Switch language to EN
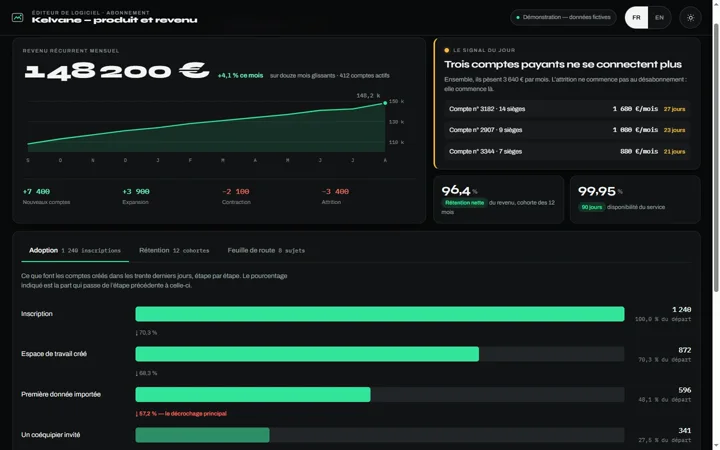720x450 pixels. (659, 17)
